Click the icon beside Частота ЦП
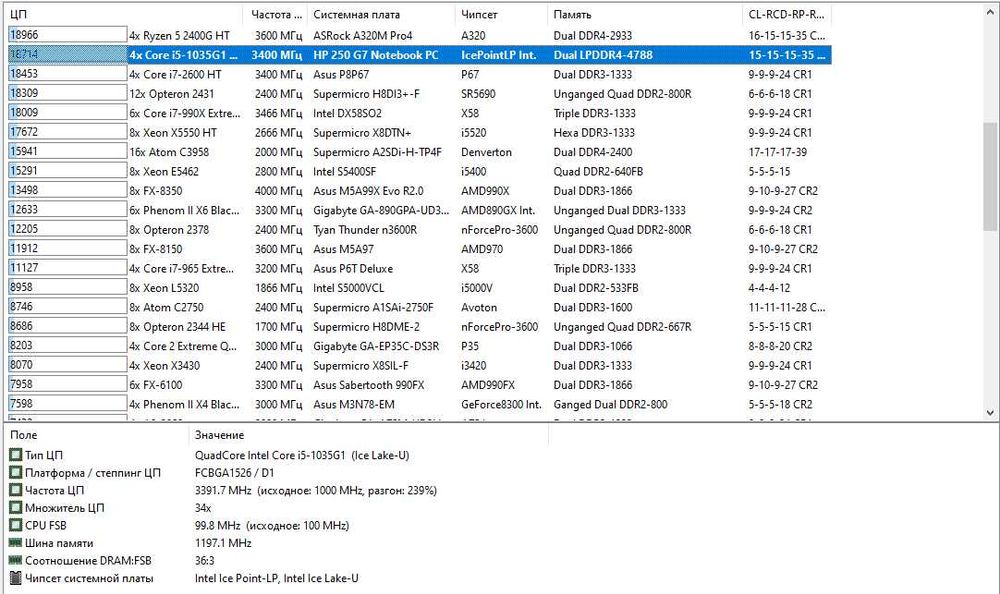The width and height of the screenshot is (1000, 594). (15, 490)
